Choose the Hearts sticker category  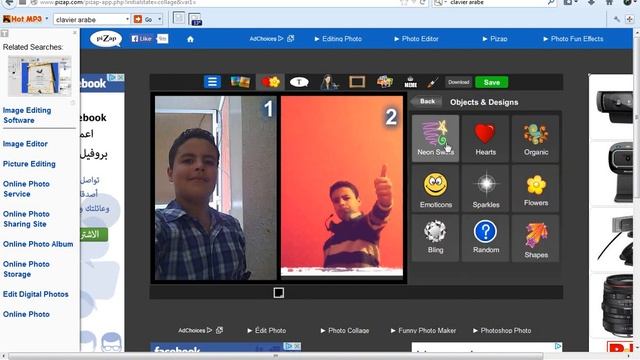(x=485, y=138)
